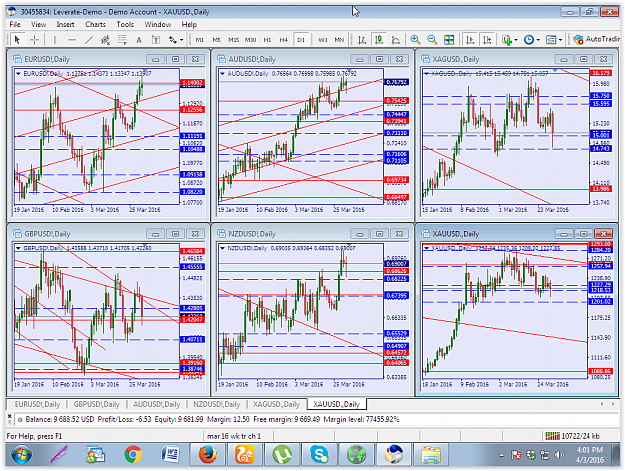Open Microsoft Word from the taskbar
The width and height of the screenshot is (625, 471).
[171, 455]
